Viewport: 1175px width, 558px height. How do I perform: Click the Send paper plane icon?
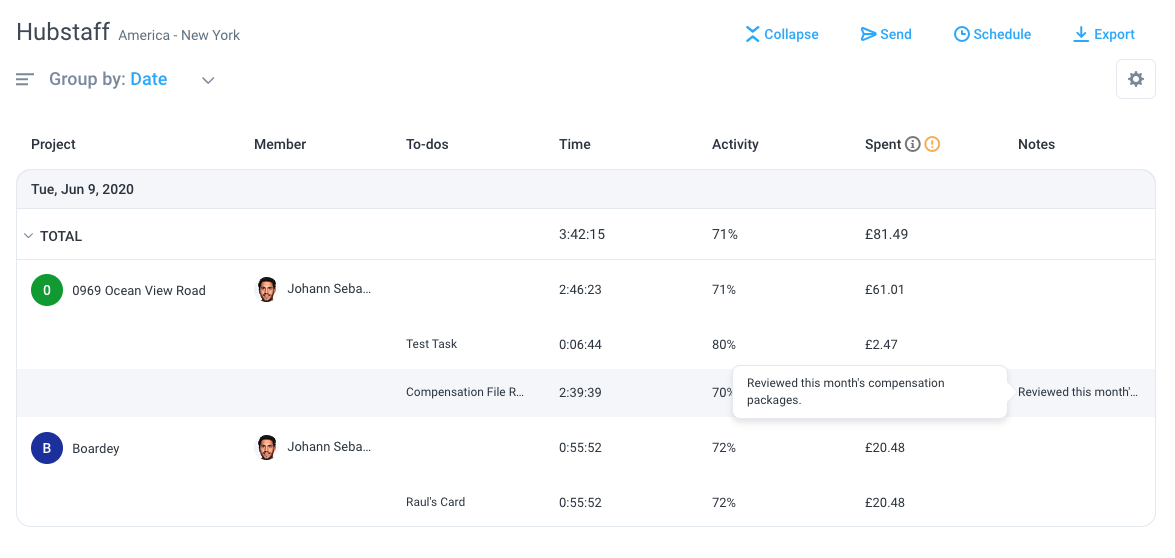[x=868, y=34]
